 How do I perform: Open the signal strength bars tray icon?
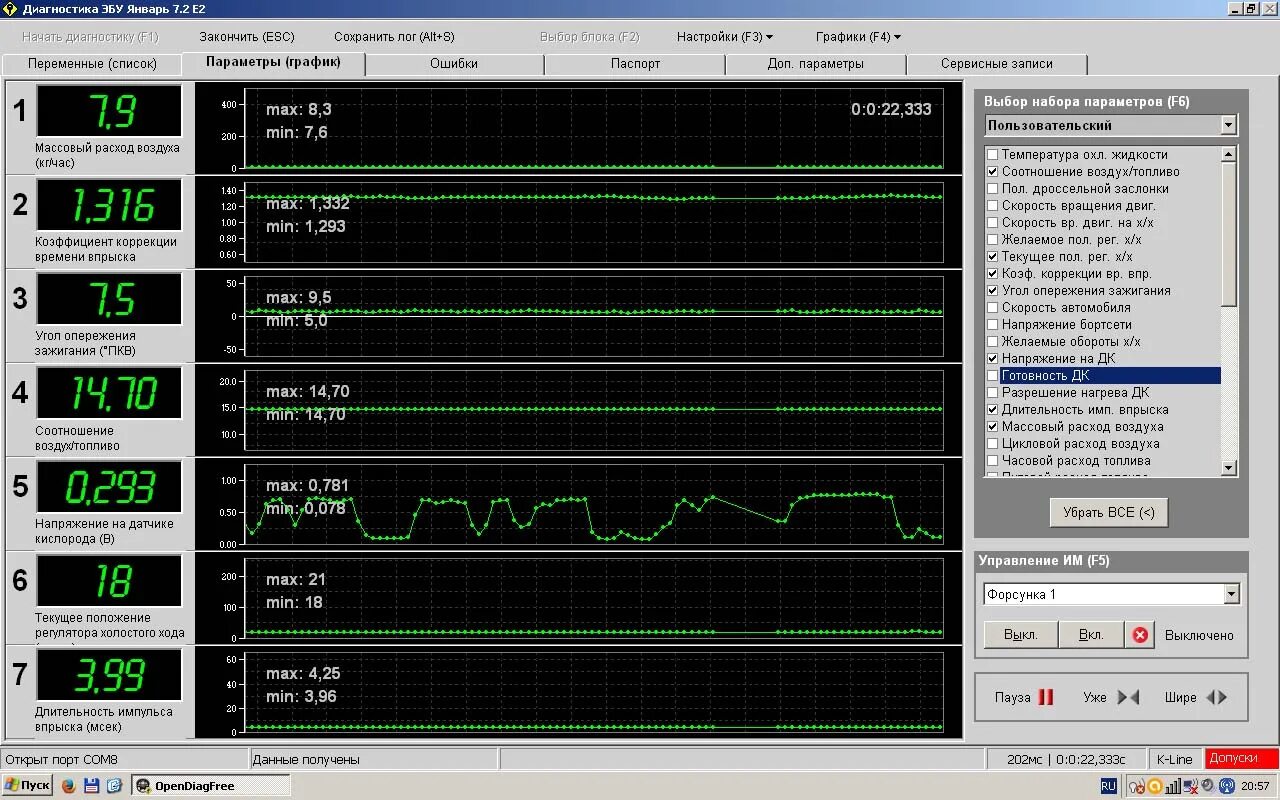[1173, 786]
